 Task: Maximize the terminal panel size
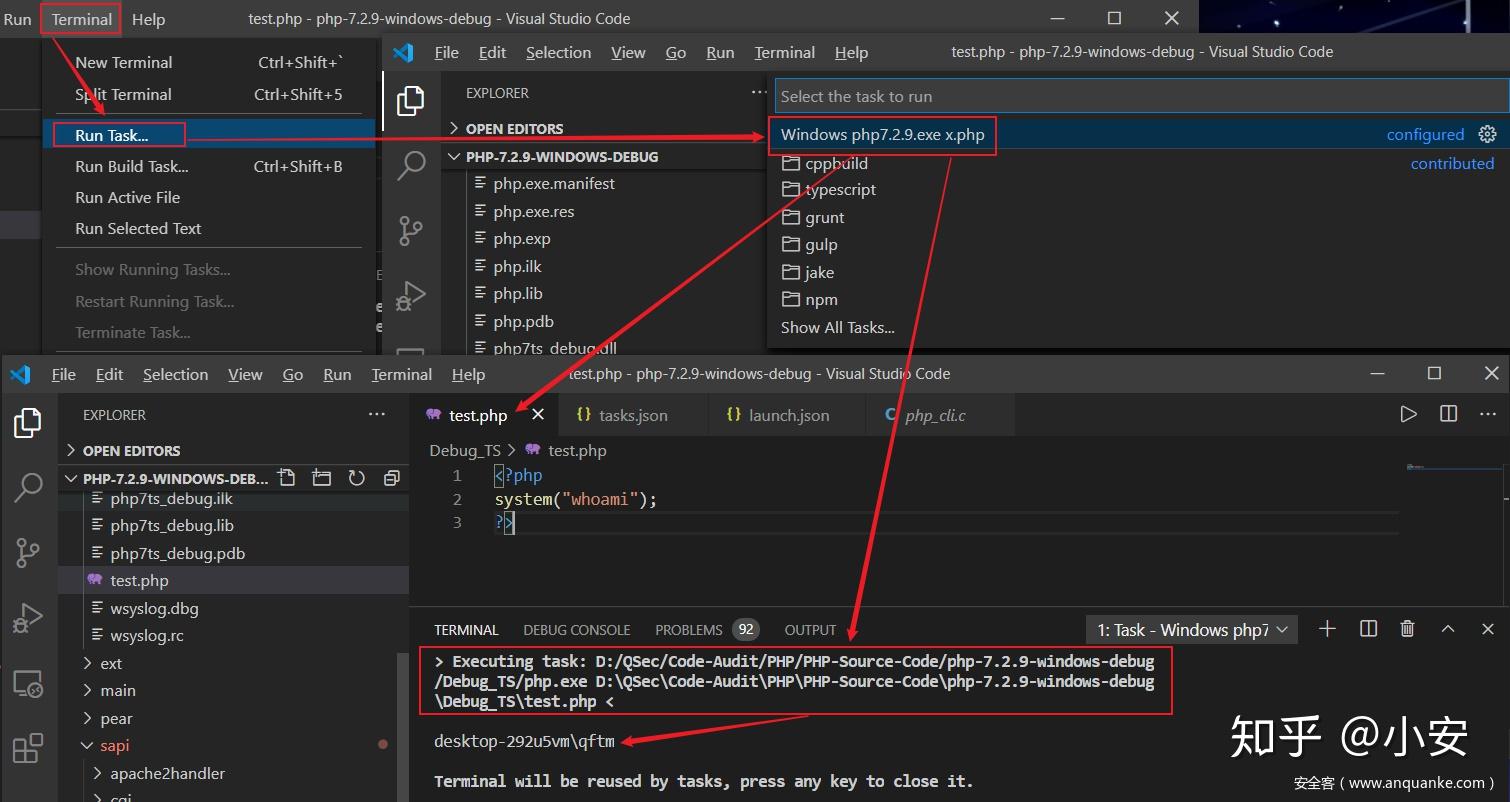pos(1448,629)
